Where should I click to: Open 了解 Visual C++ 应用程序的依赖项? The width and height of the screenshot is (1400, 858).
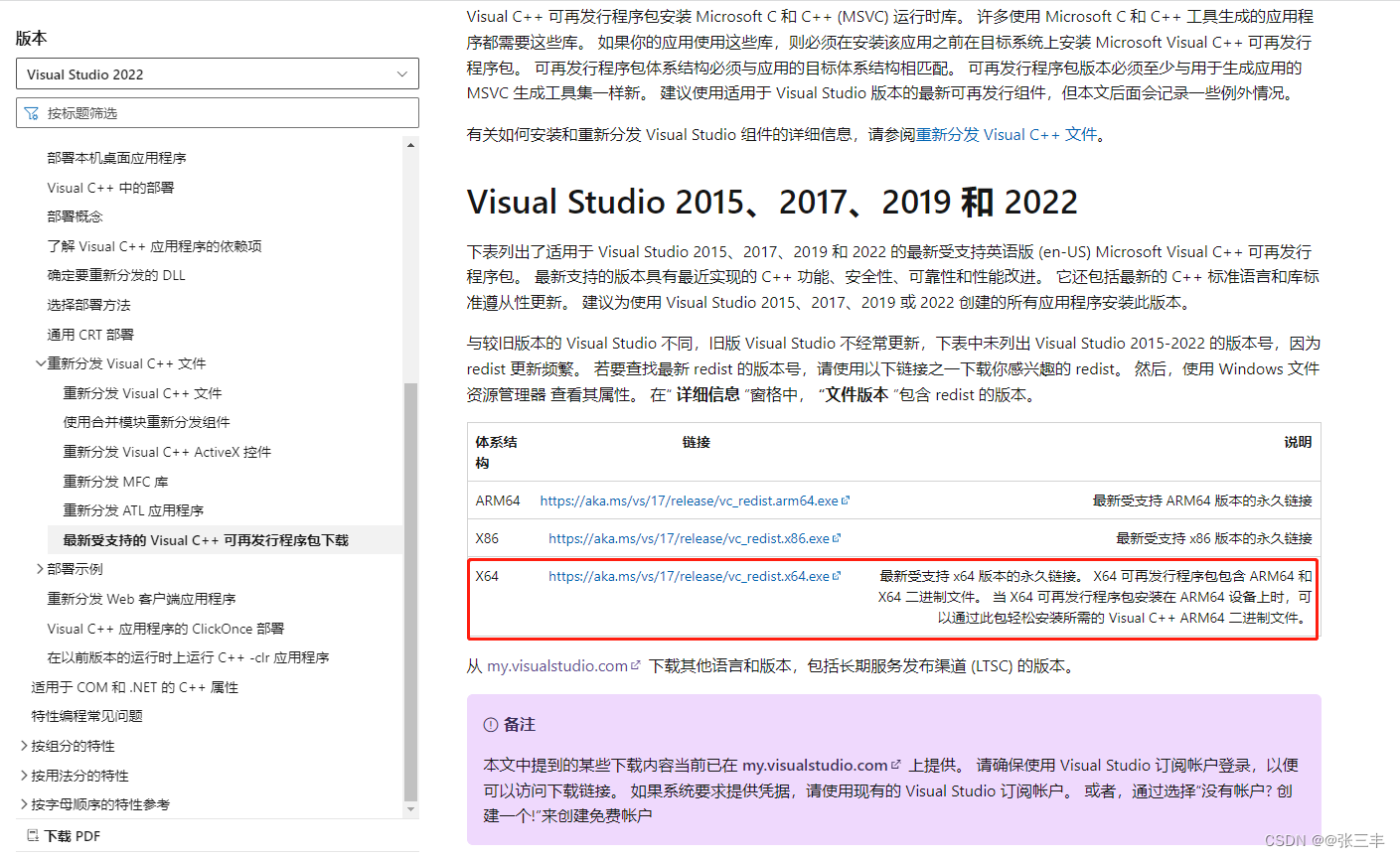pyautogui.click(x=154, y=246)
